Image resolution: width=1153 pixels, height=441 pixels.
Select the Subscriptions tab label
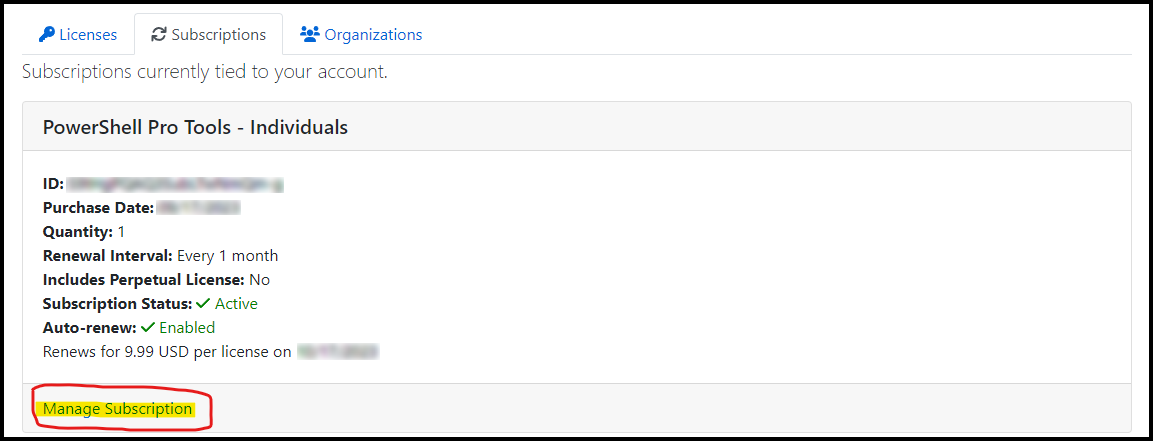tap(218, 35)
